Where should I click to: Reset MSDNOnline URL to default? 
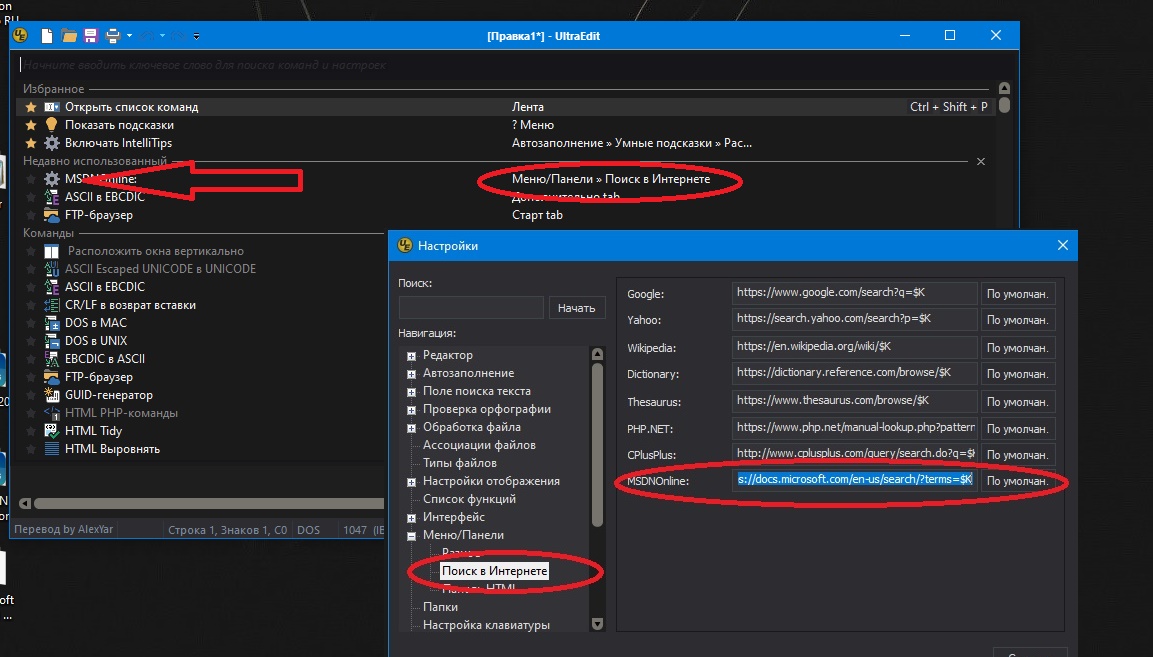(1017, 480)
